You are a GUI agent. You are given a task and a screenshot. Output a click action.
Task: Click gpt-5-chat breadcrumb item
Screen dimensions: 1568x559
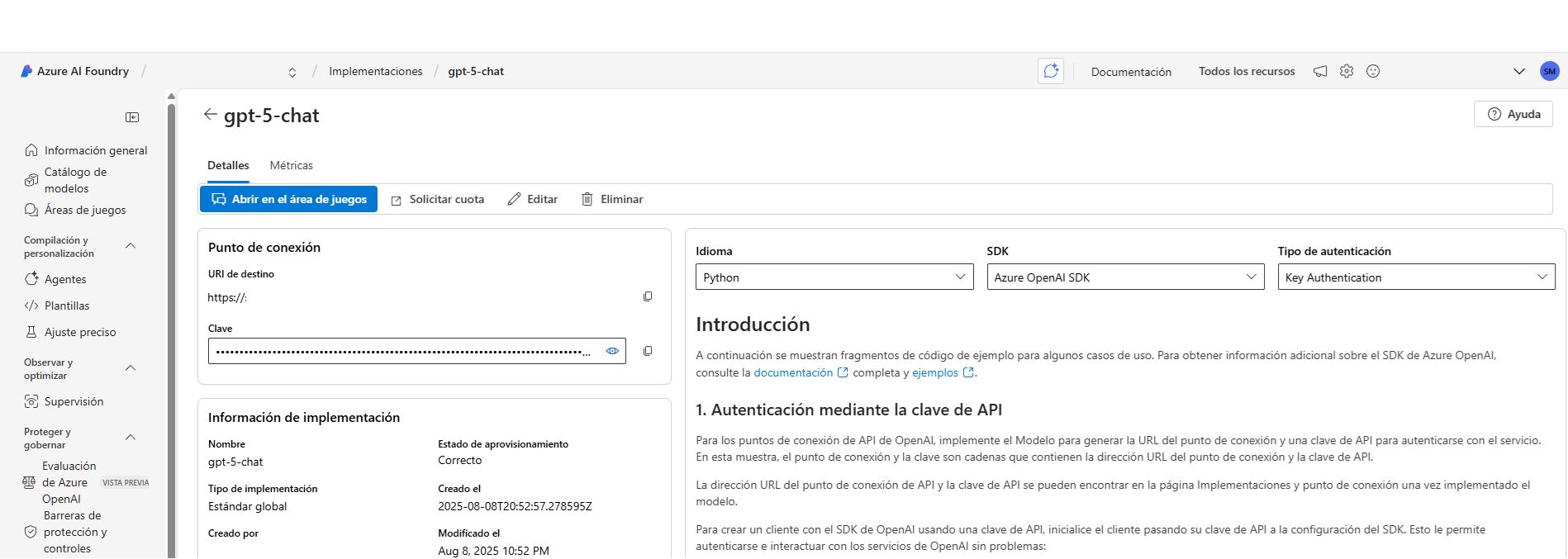tap(476, 72)
